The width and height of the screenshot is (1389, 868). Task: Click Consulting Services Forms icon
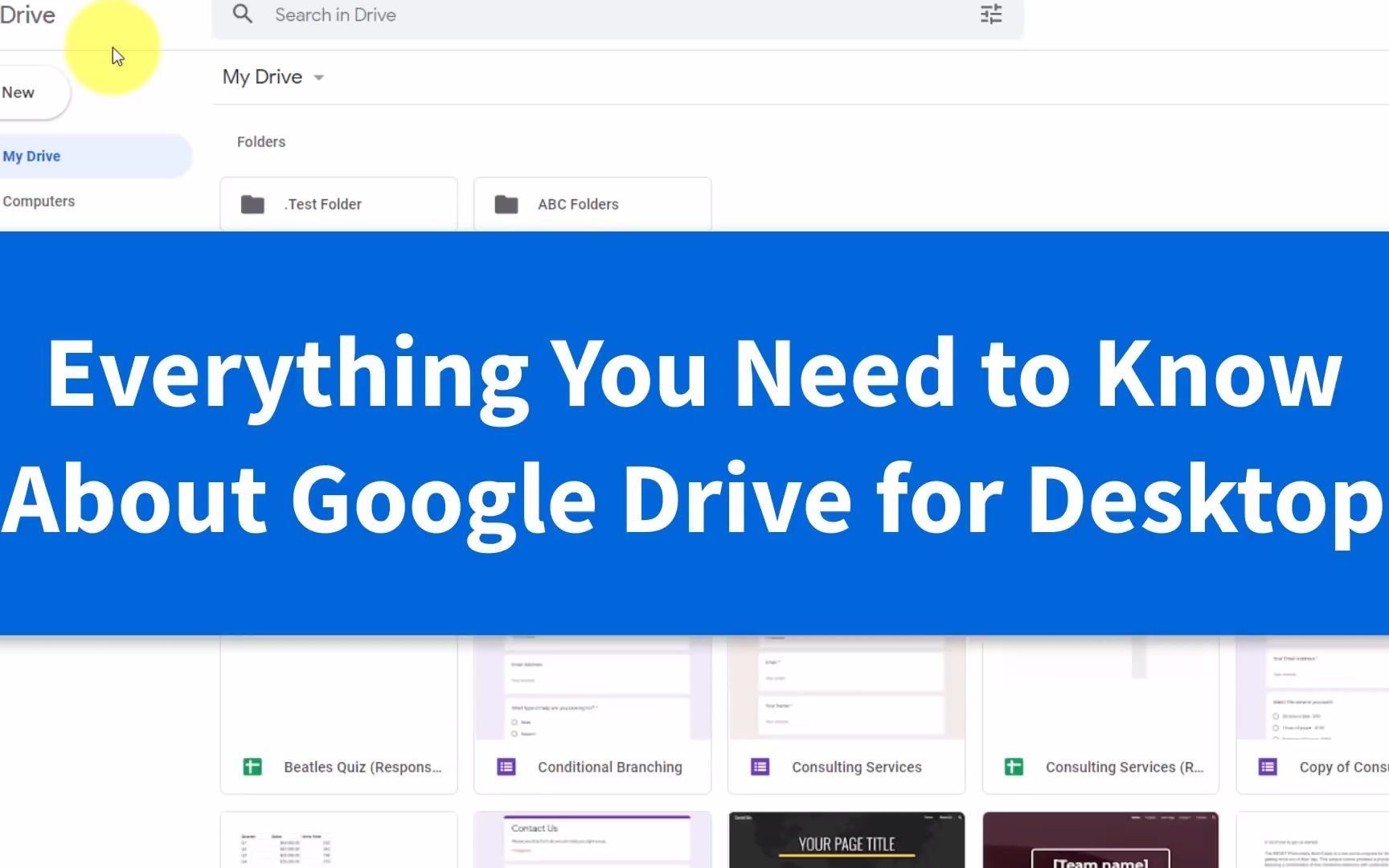760,767
